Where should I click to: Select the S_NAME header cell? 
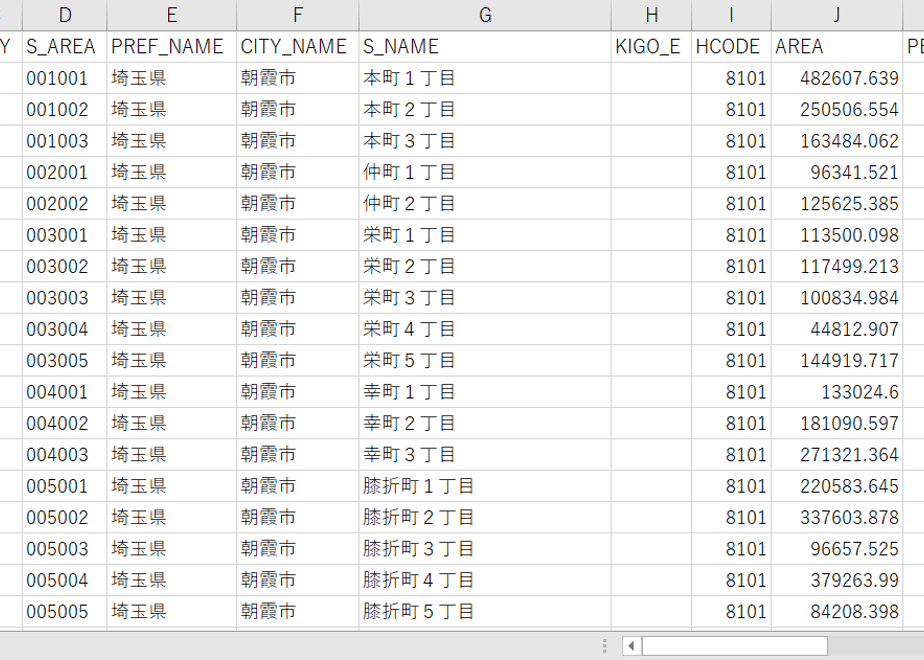point(485,47)
